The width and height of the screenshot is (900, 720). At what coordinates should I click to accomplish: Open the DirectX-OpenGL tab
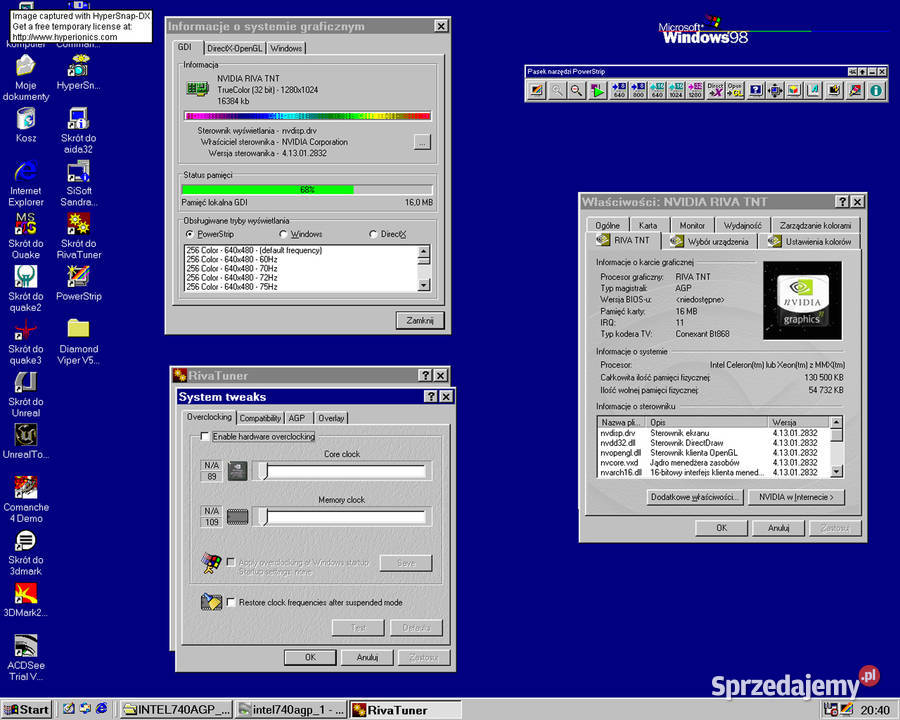click(235, 48)
